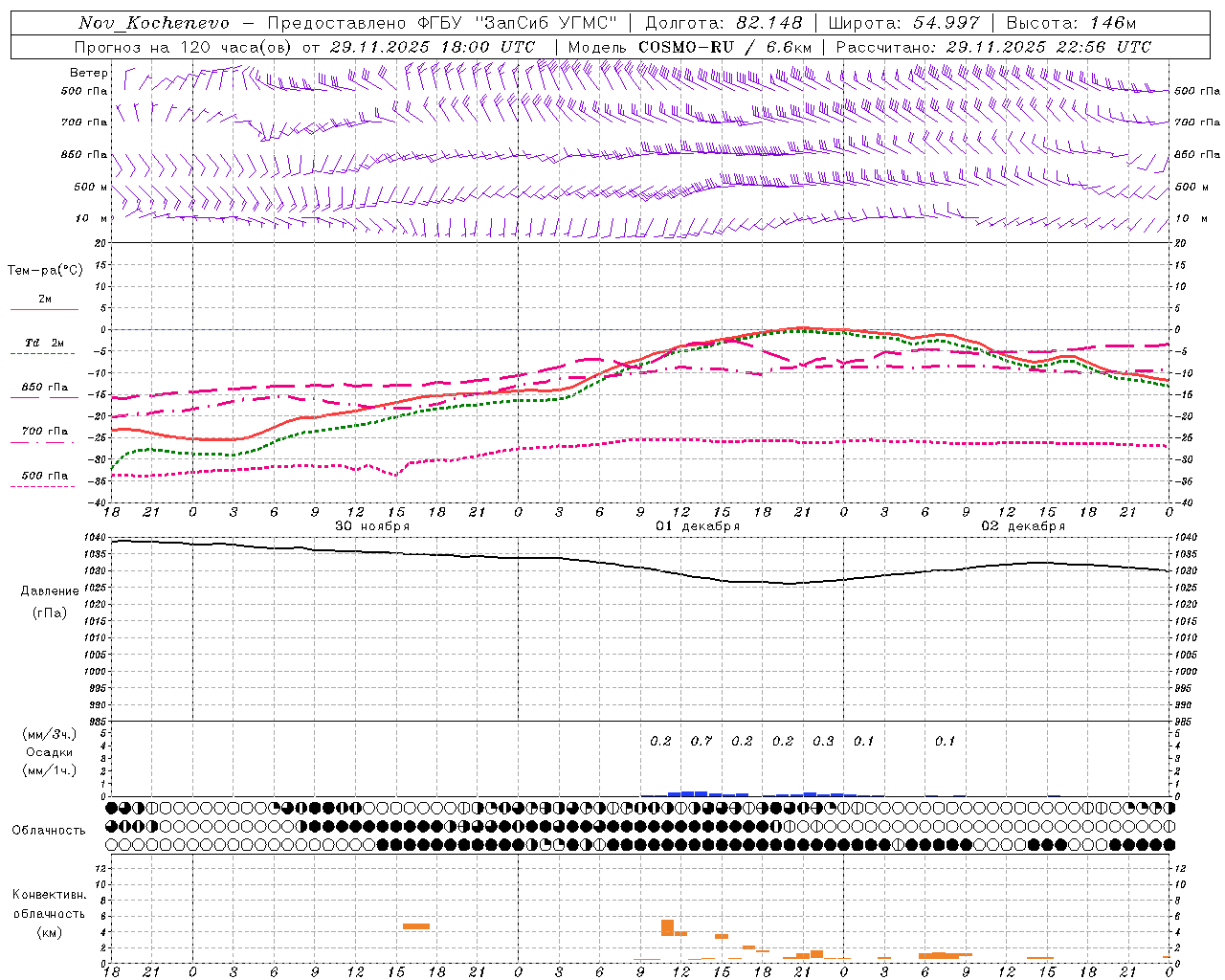Viewport: 1225px width, 980px height.
Task: Select the 'Облачность' cloud cover label
Action: coord(49,831)
